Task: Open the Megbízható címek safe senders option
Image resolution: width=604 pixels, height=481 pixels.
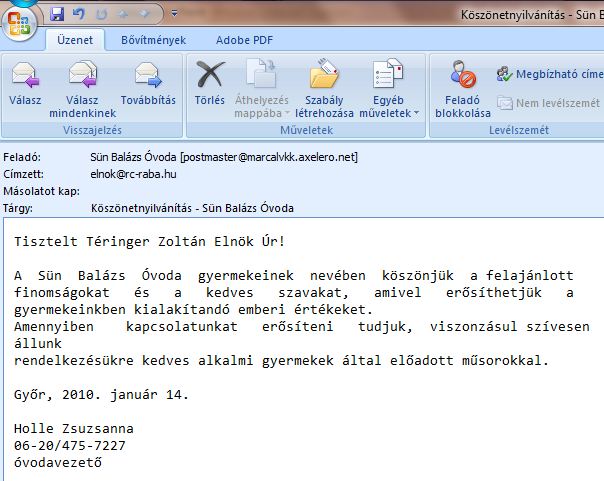Action: [550, 74]
